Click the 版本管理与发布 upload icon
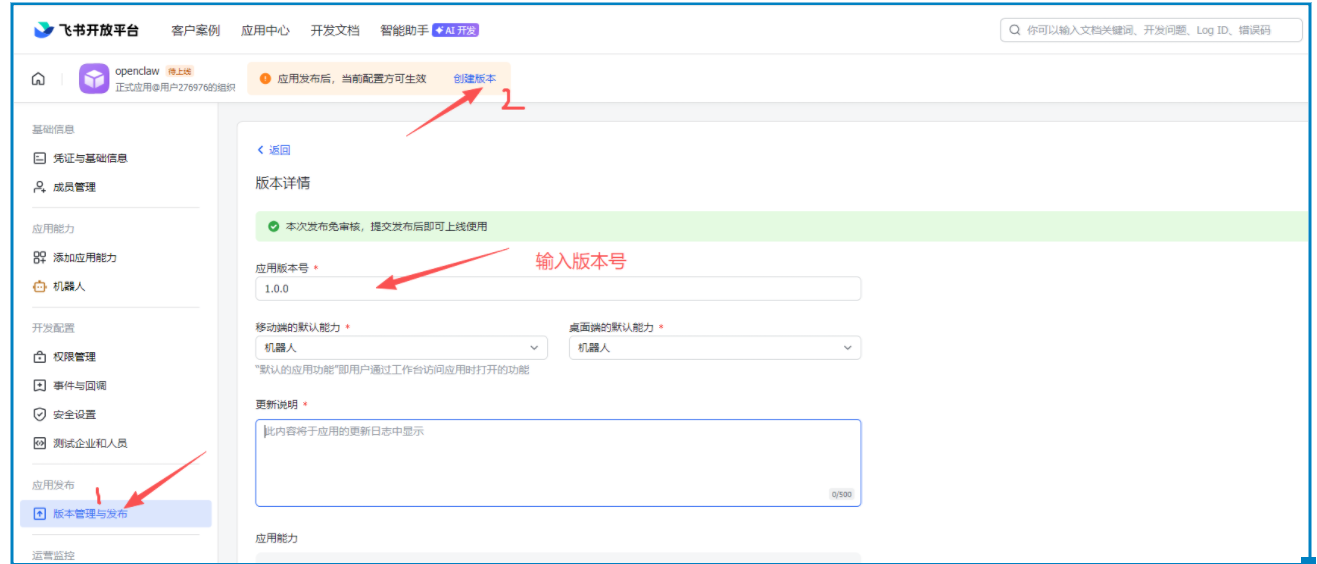 tap(40, 514)
